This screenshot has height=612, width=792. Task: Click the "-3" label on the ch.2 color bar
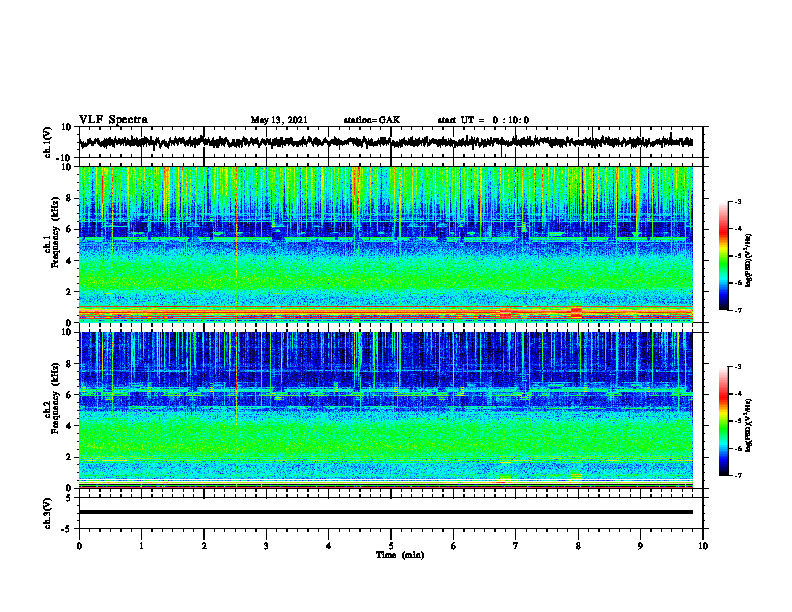[x=737, y=367]
